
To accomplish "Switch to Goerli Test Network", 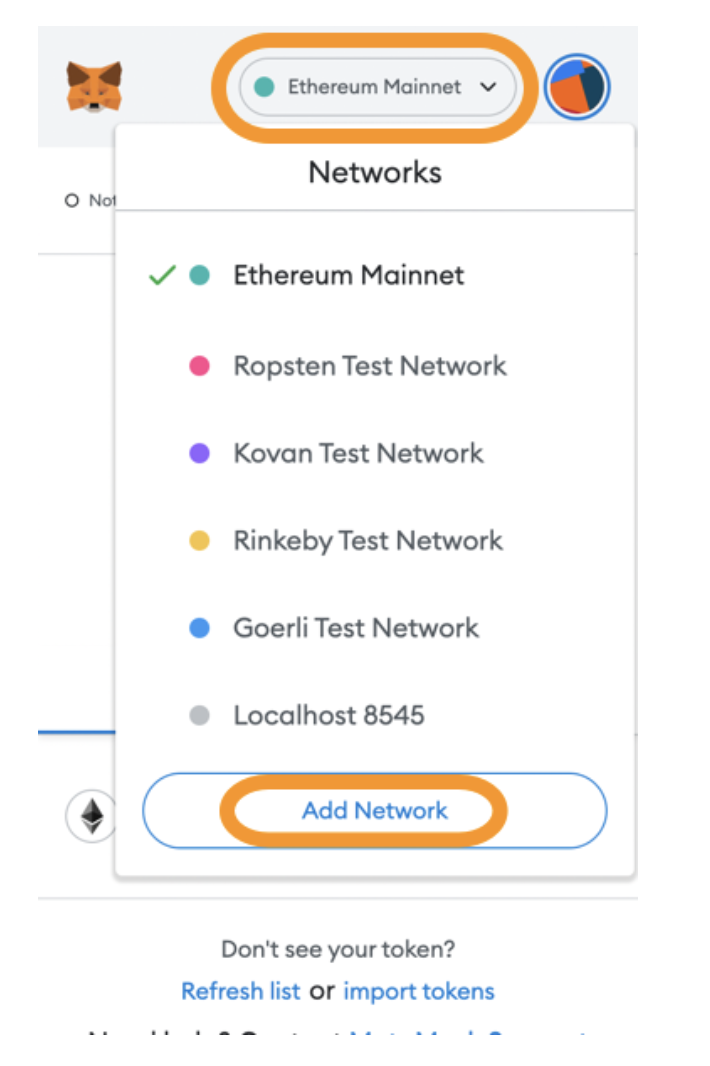I will 375,627.
